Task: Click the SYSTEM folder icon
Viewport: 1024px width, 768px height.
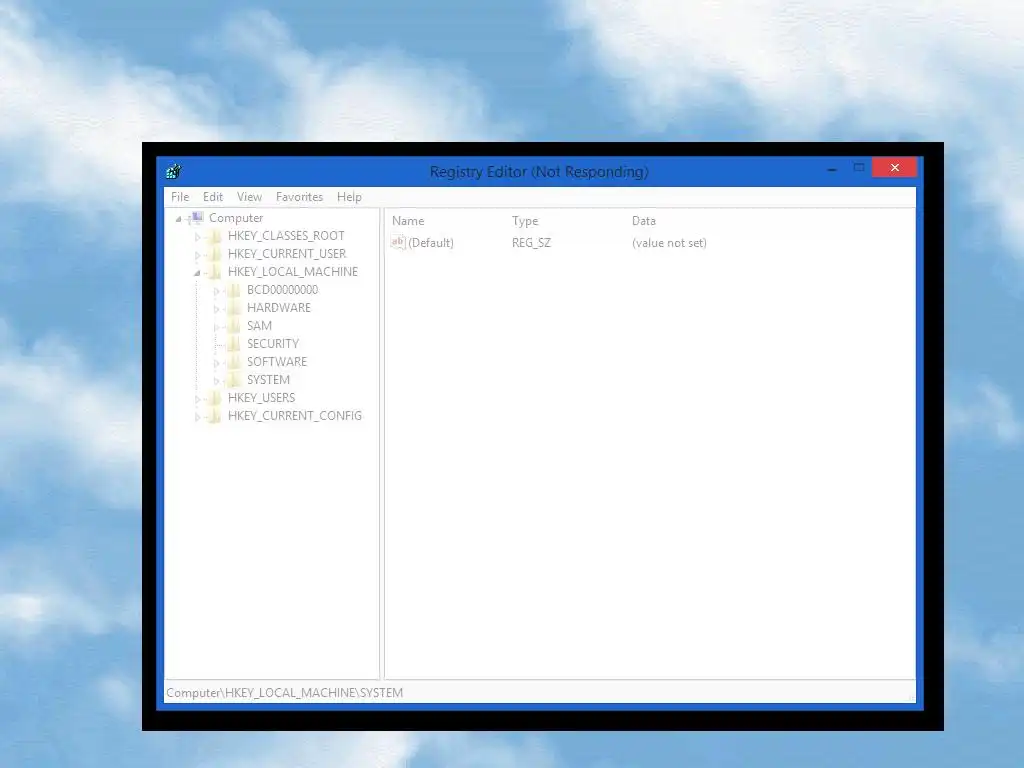Action: 234,380
